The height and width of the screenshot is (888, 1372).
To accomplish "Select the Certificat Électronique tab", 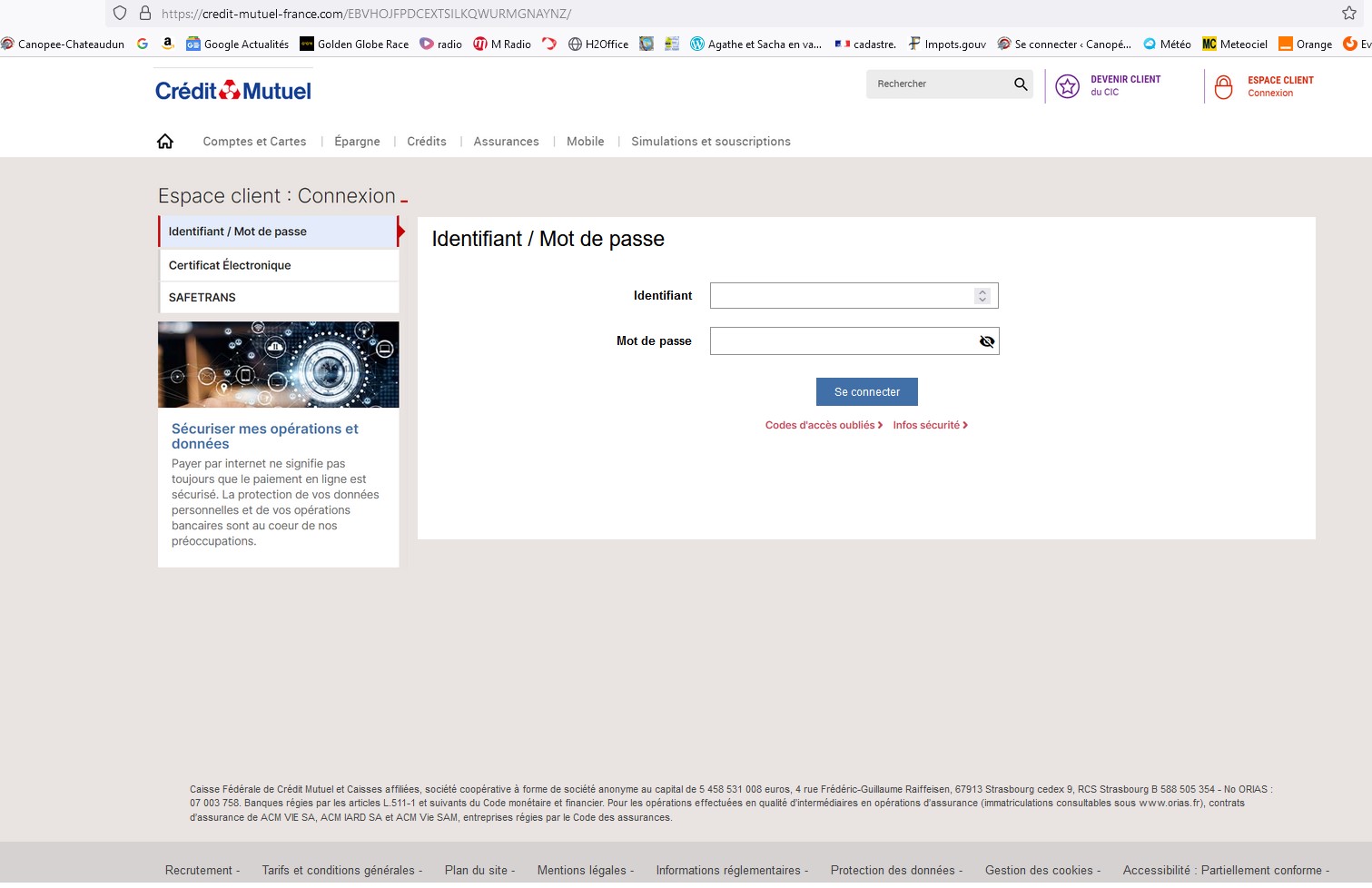I will click(279, 265).
